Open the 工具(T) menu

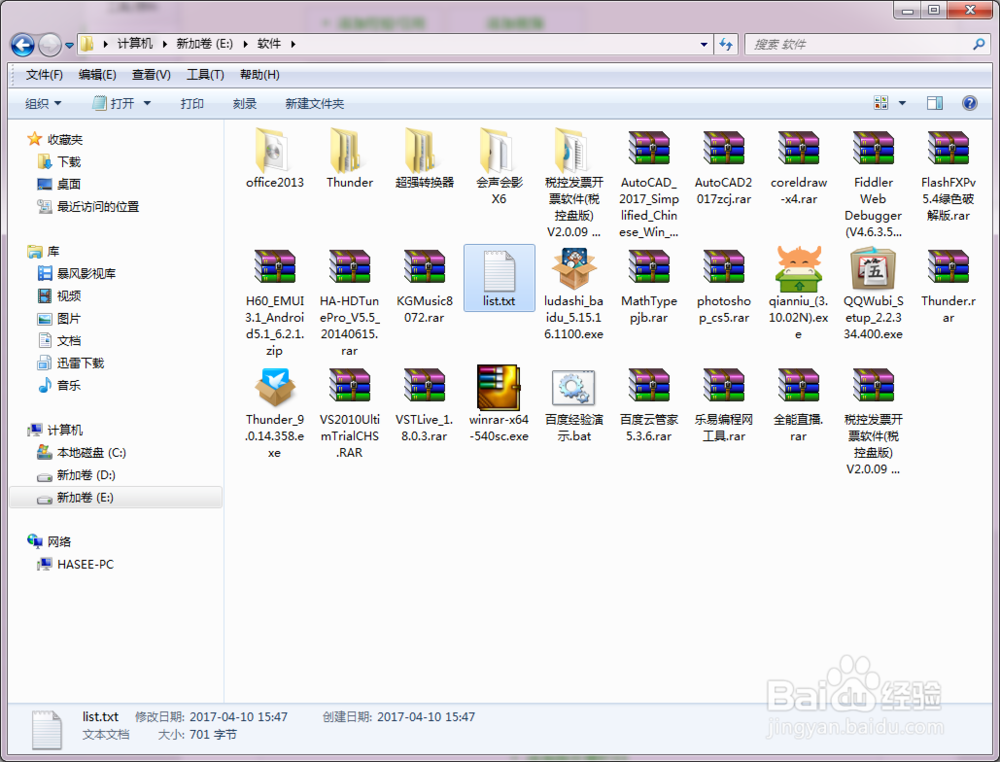205,75
